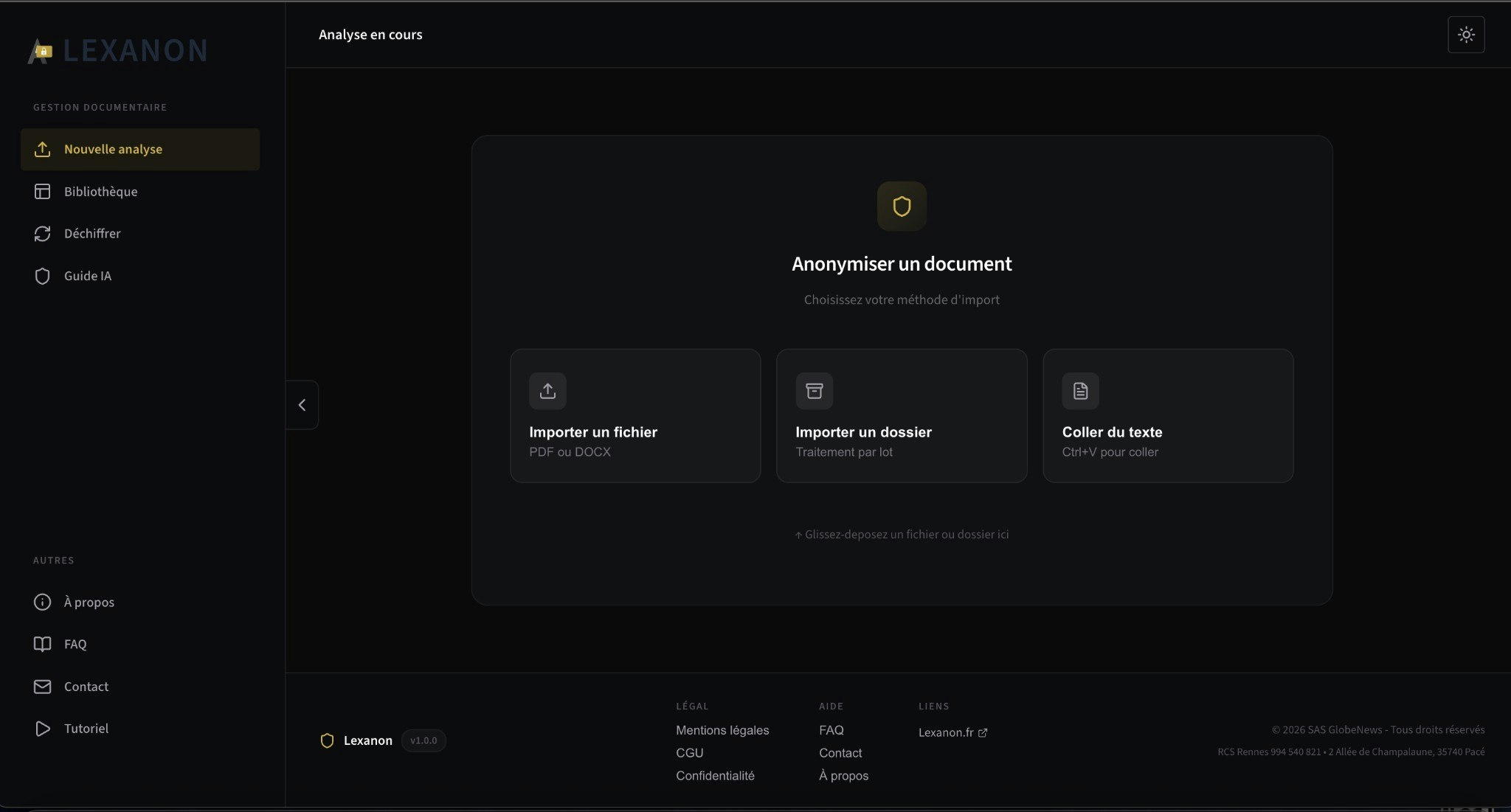
Task: Open Nouvelle analyse in the sidebar
Action: [112, 148]
